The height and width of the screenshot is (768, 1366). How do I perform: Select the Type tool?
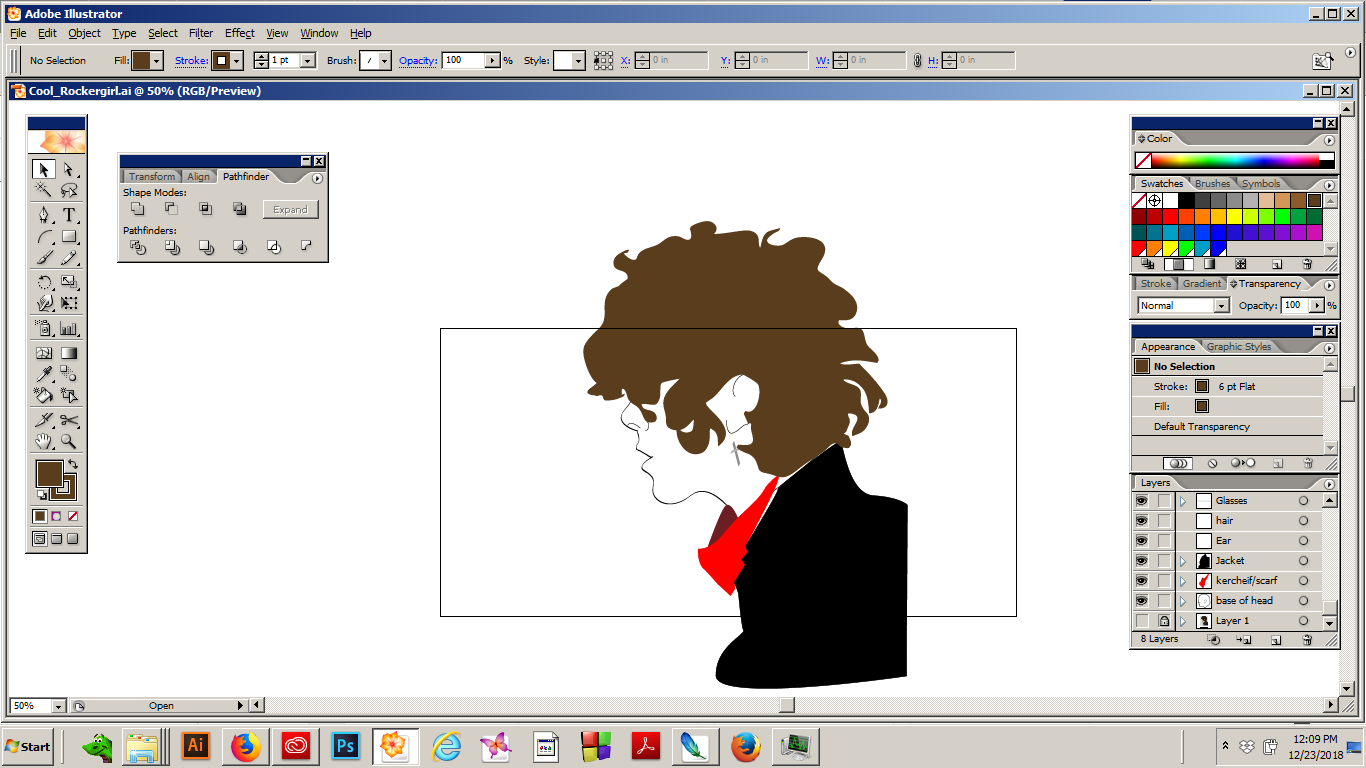click(x=69, y=215)
